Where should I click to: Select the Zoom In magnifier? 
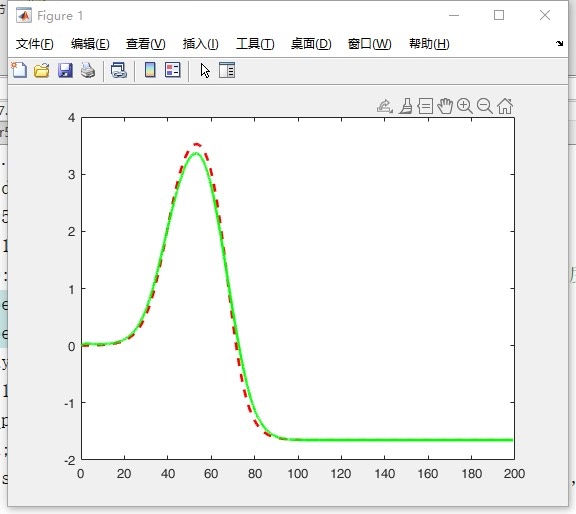(x=465, y=106)
